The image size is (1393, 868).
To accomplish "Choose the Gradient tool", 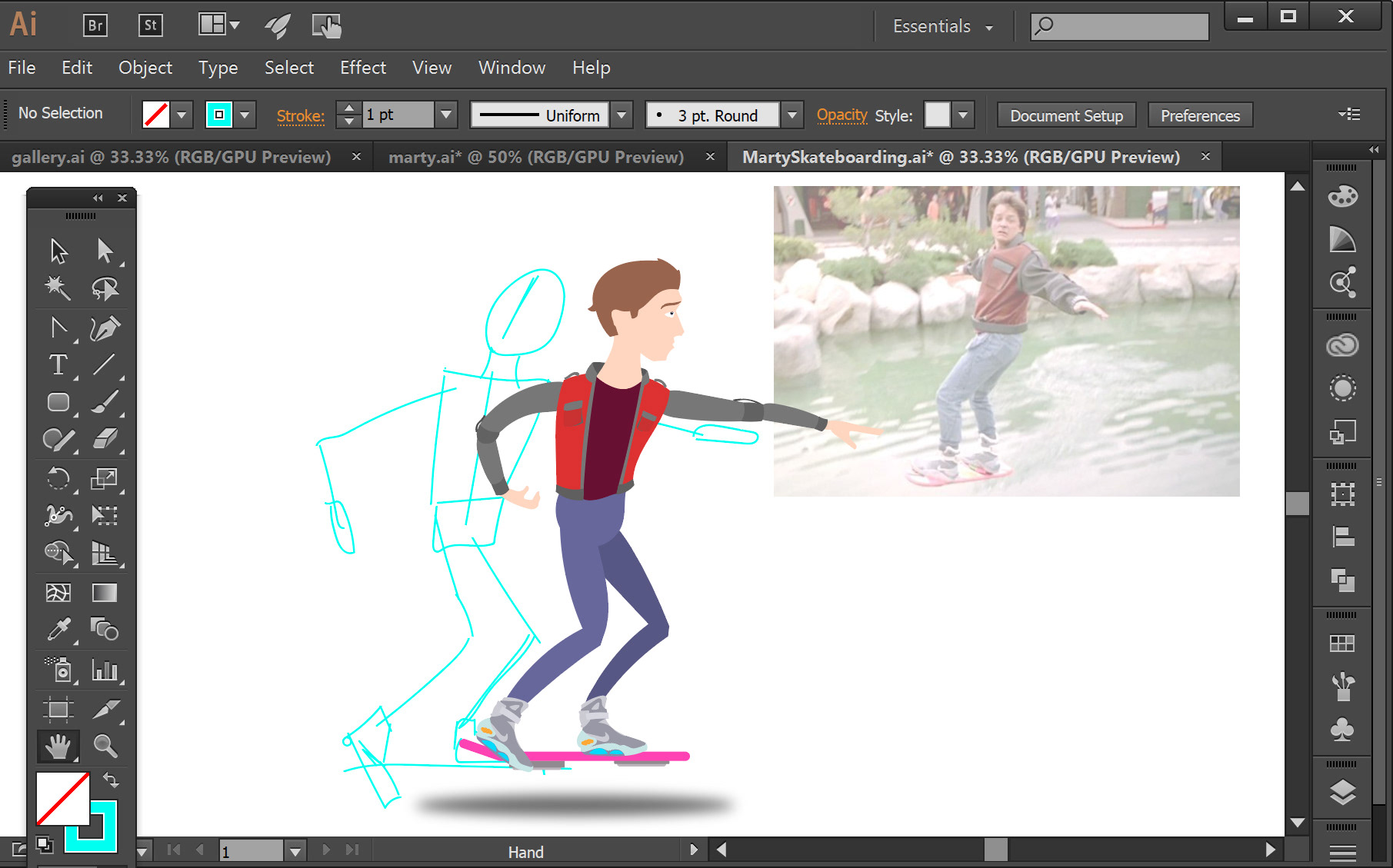I will click(105, 593).
